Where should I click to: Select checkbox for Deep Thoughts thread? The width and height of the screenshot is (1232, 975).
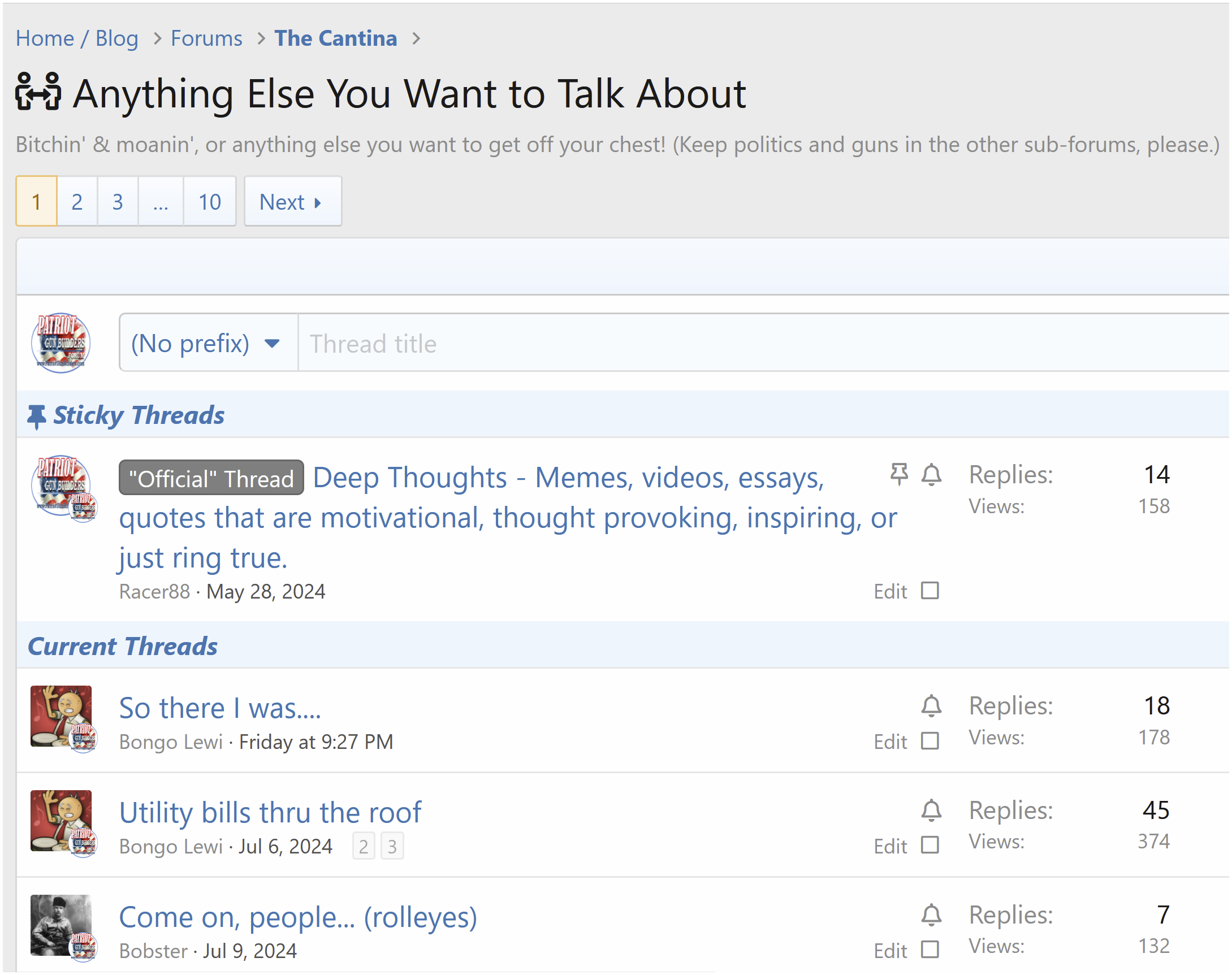point(930,591)
